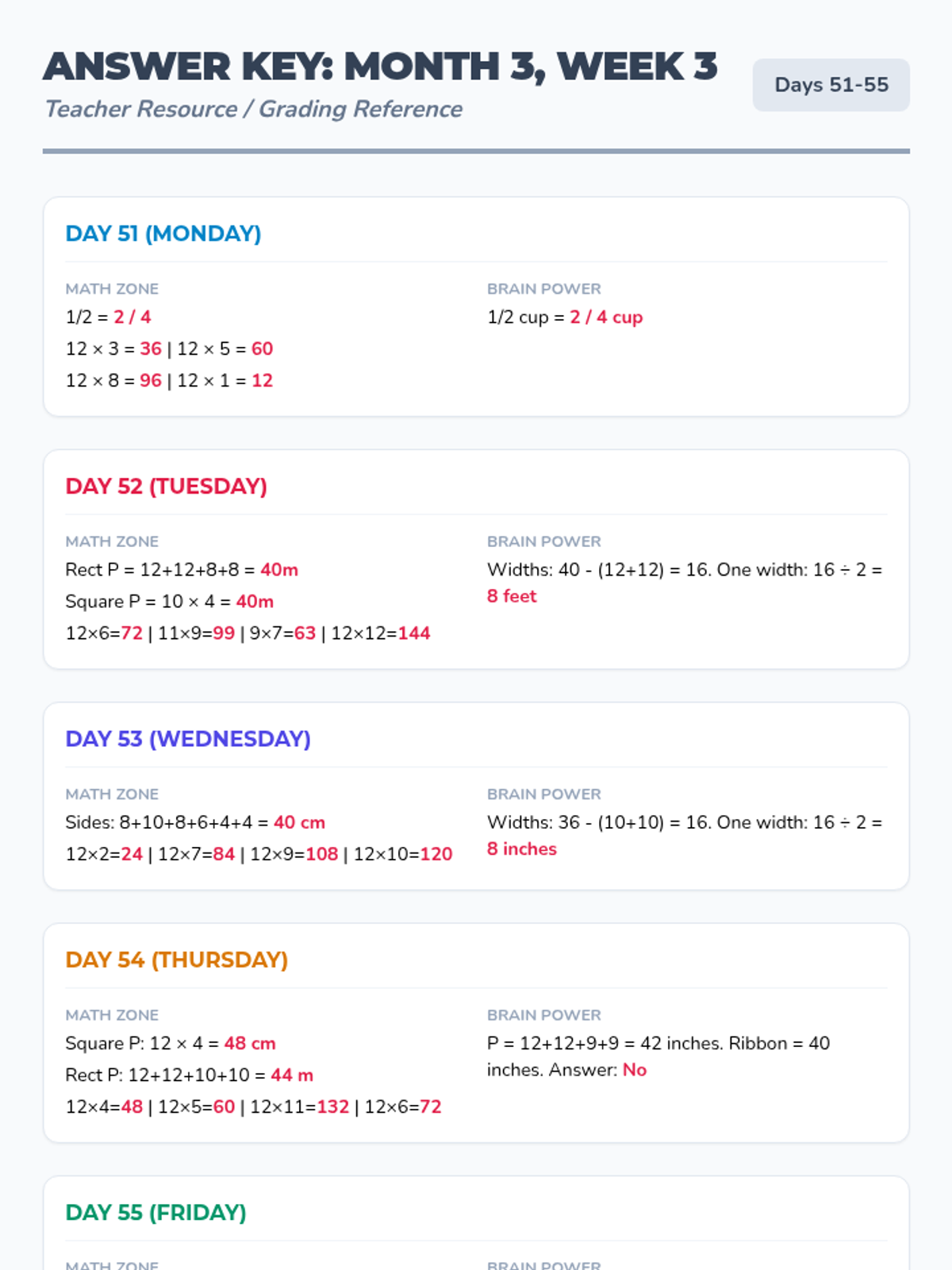This screenshot has width=952, height=1270.
Task: Click the Day 51 (Monday) heading
Action: coord(163,233)
